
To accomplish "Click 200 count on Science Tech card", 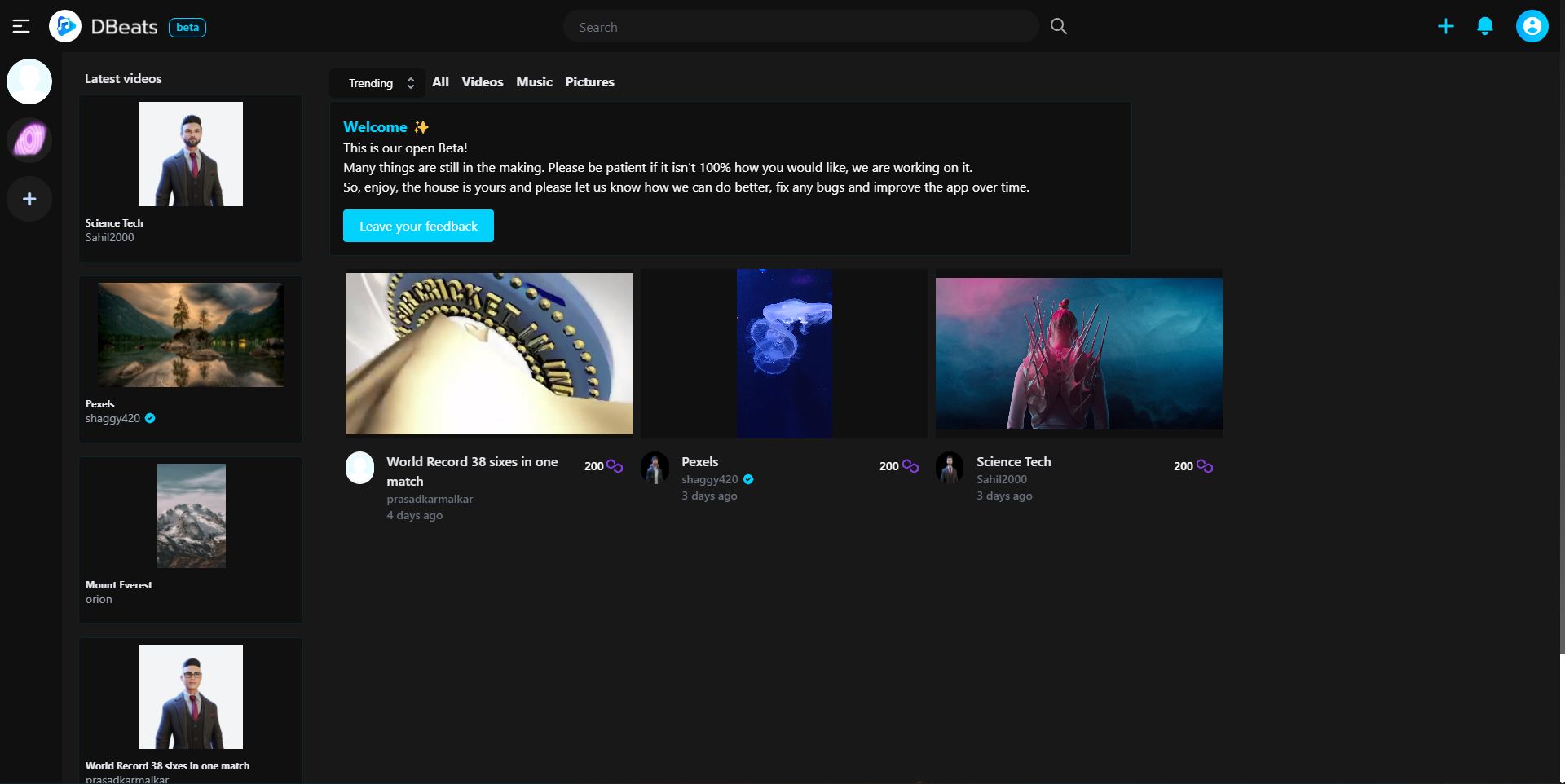I will coord(1183,466).
